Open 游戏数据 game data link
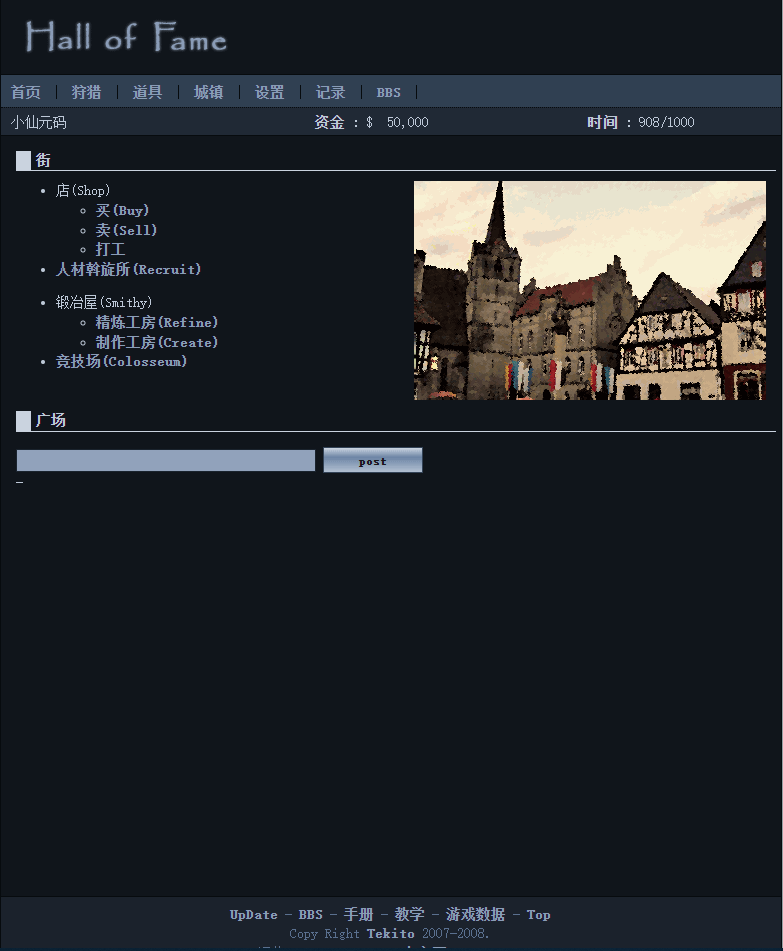The width and height of the screenshot is (783, 951). coord(476,915)
